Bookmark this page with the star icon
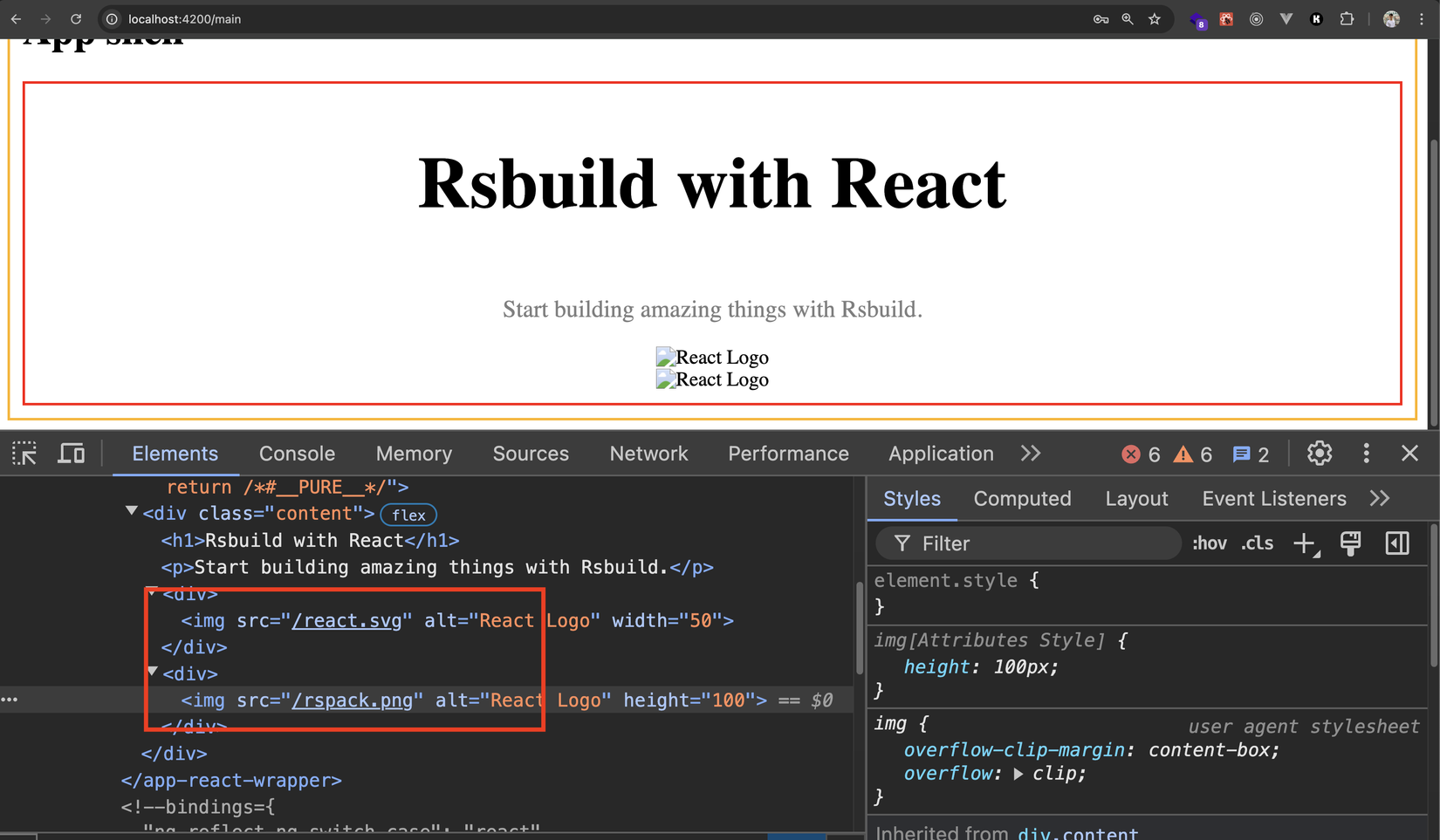The image size is (1440, 840). click(1155, 18)
